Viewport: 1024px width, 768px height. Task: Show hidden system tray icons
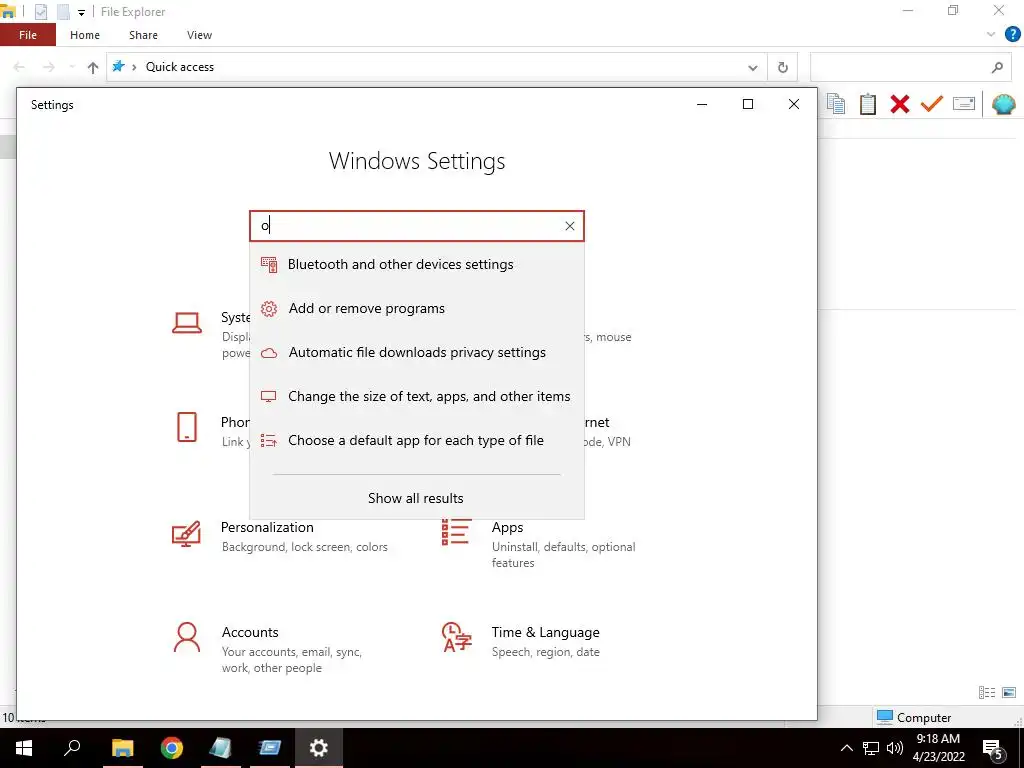tap(846, 748)
